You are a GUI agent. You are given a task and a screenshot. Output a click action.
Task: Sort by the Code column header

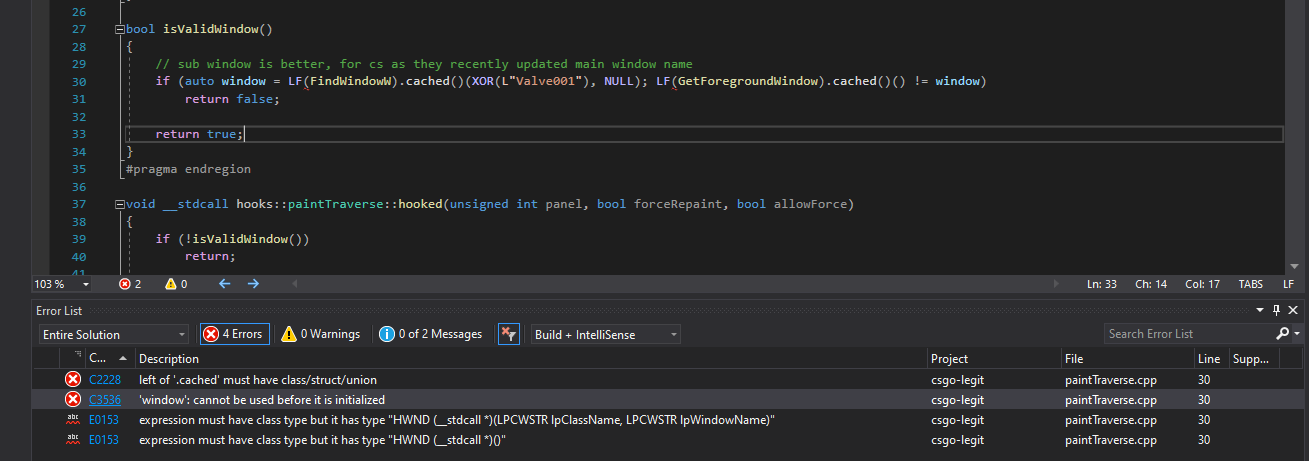click(x=110, y=358)
